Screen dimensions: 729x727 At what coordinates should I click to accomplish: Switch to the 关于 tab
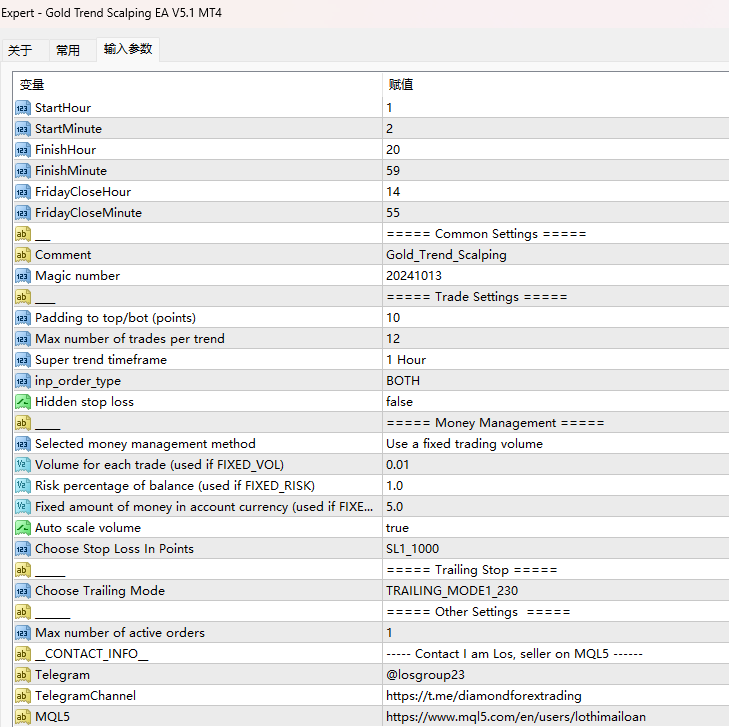click(20, 50)
